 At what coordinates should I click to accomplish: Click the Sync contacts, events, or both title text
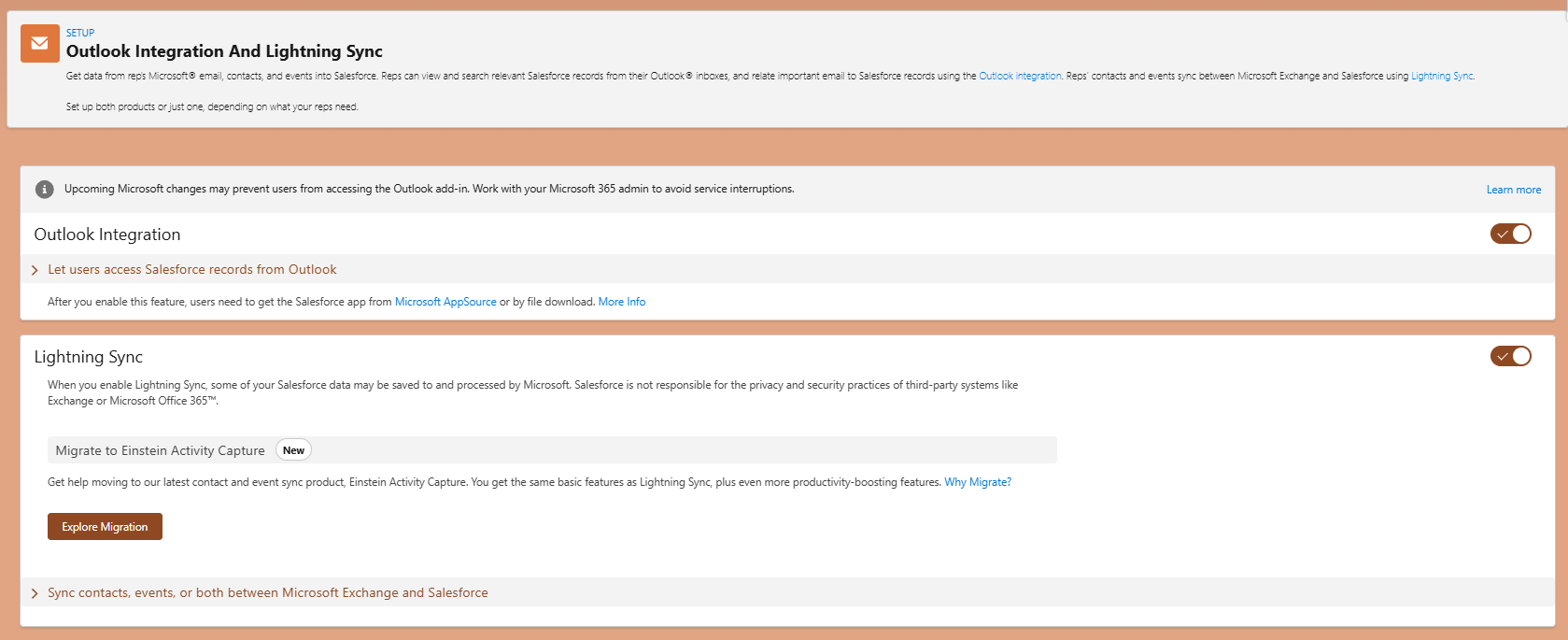pos(267,592)
